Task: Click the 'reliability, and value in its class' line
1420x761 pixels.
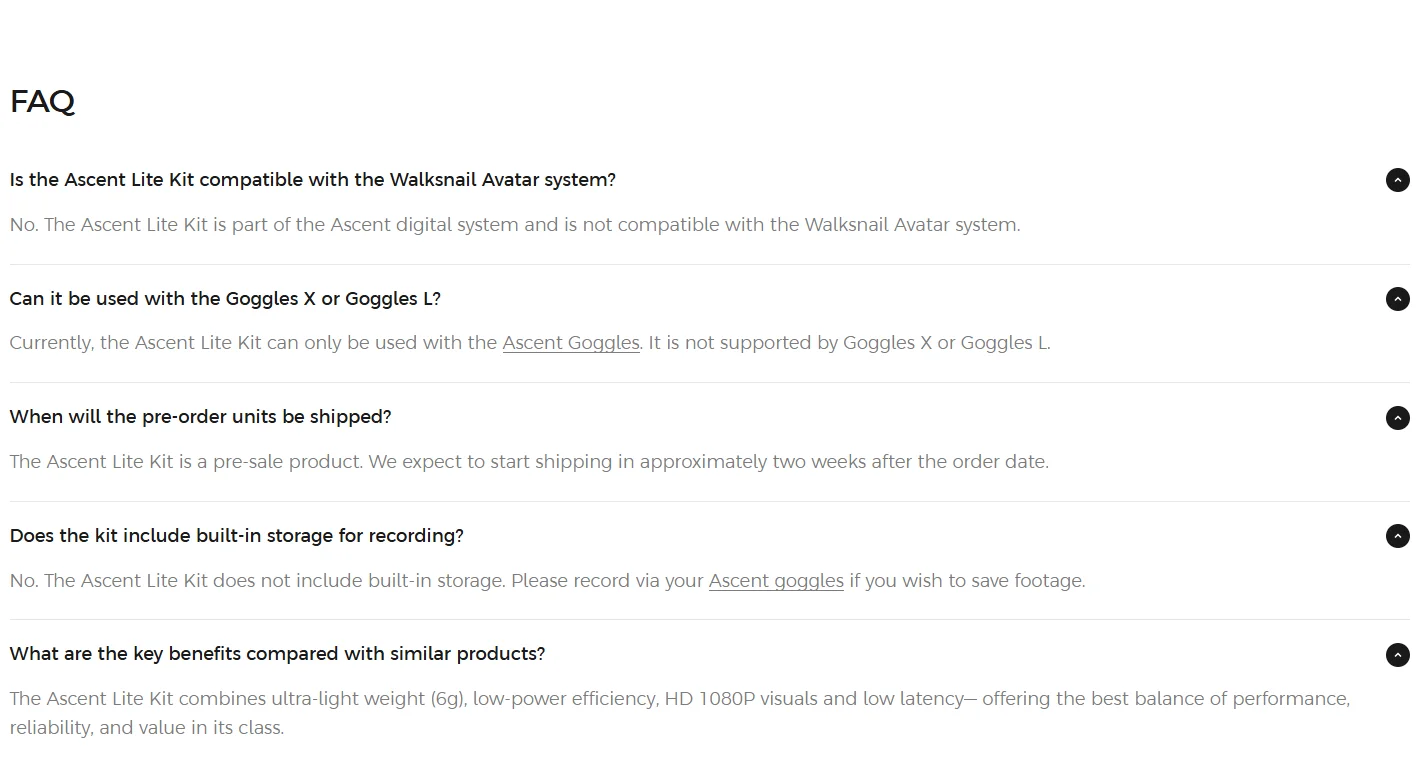Action: [147, 728]
